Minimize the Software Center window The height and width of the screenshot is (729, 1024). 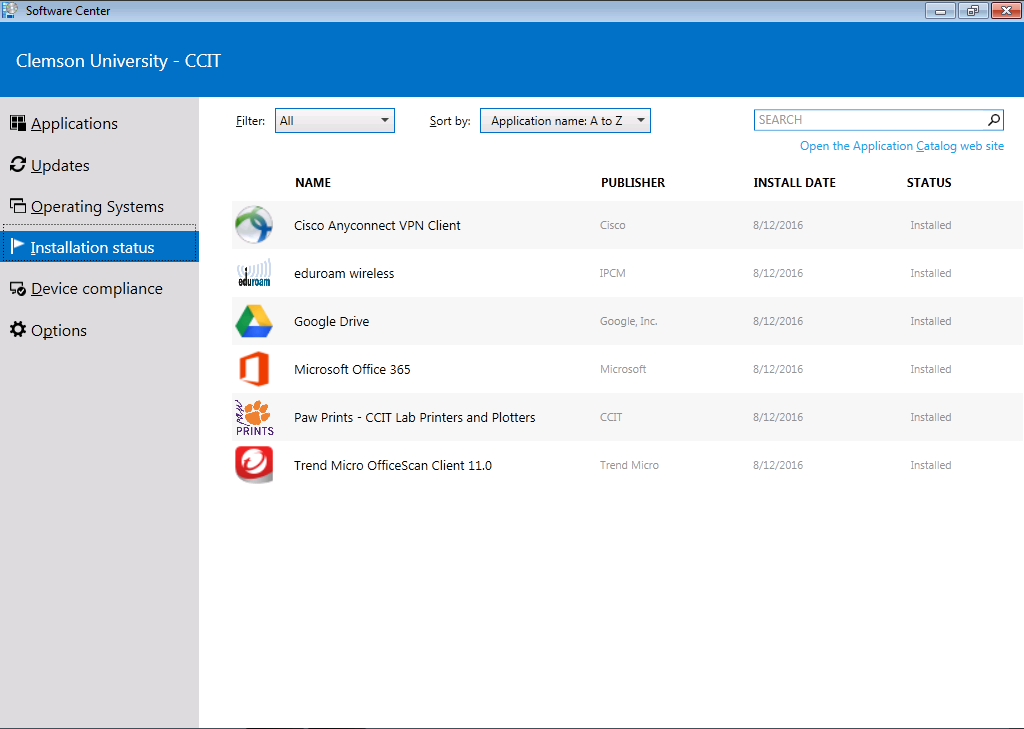click(x=940, y=10)
